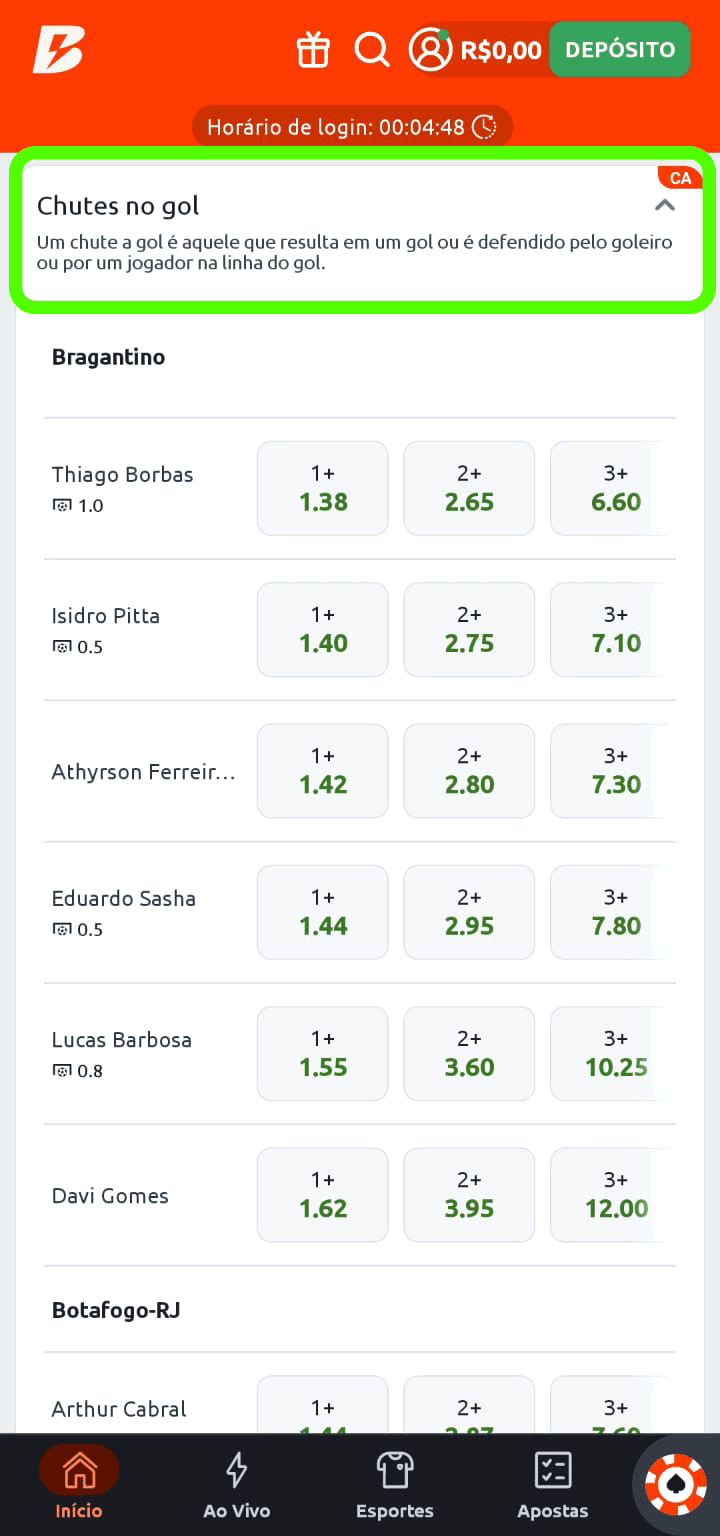Select Lucas Barbosa 2+ at 3.60

coord(469,1053)
